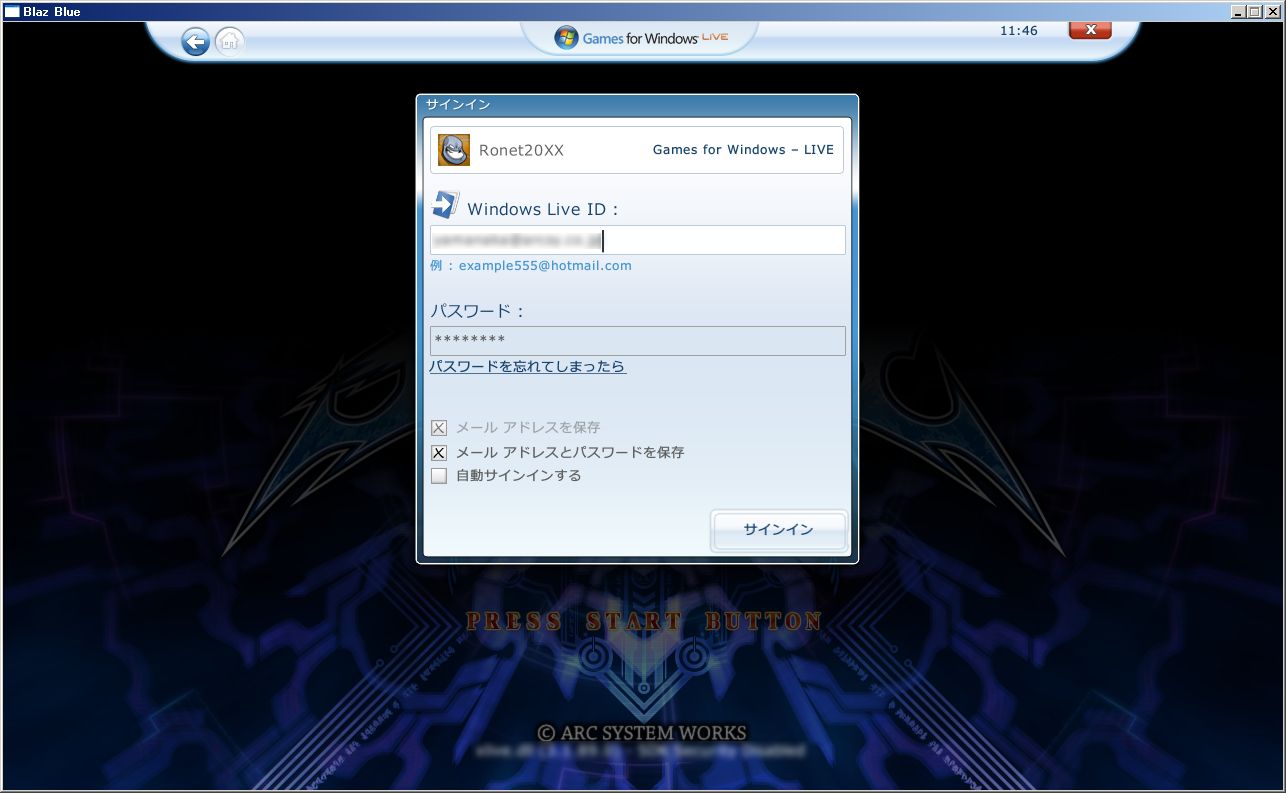Minimize the Blaz Blue window
This screenshot has width=1286, height=793.
coord(1239,12)
